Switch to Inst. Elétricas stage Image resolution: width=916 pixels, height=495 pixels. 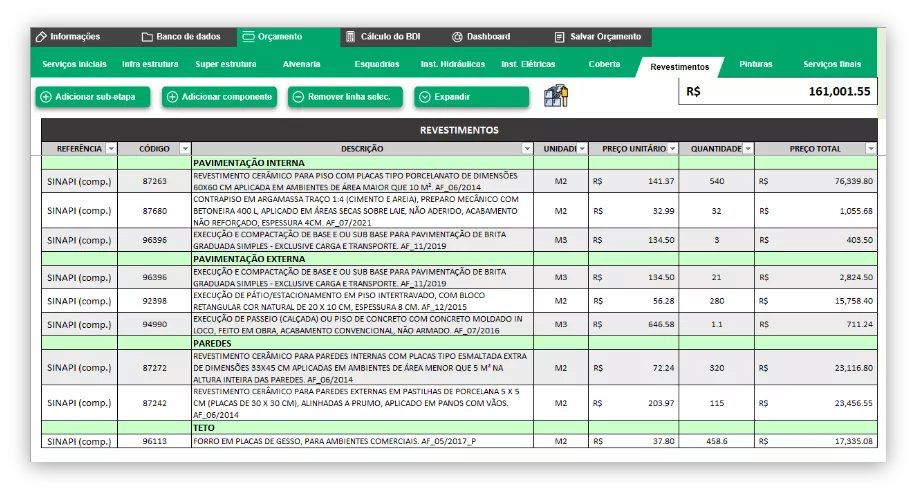(528, 64)
